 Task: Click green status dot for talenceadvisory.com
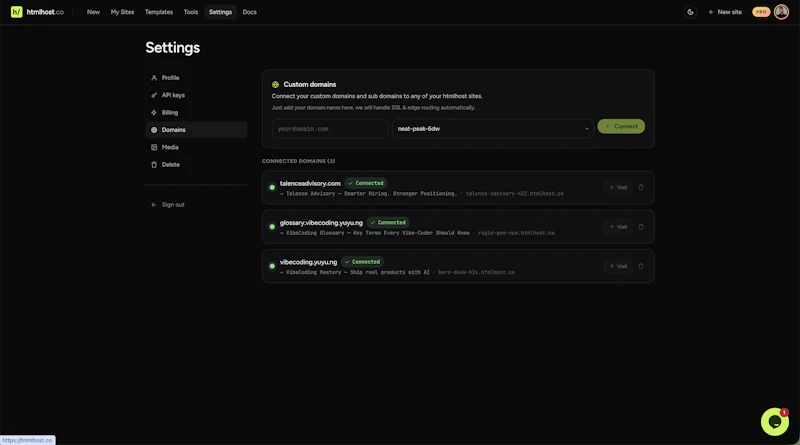(x=272, y=187)
